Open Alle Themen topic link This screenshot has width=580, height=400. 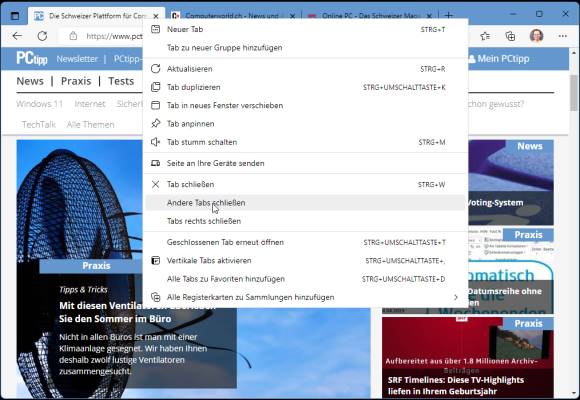coord(90,125)
